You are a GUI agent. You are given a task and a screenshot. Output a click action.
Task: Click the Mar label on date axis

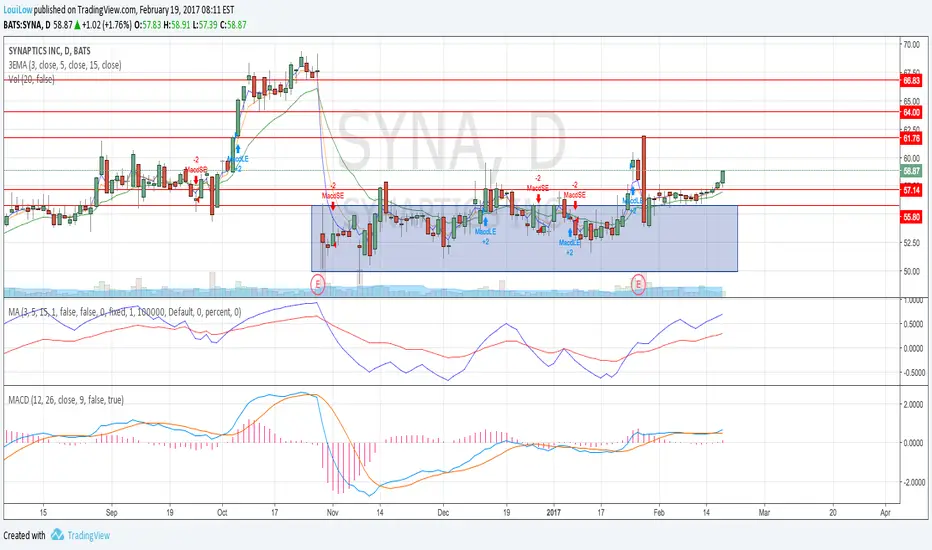point(764,513)
